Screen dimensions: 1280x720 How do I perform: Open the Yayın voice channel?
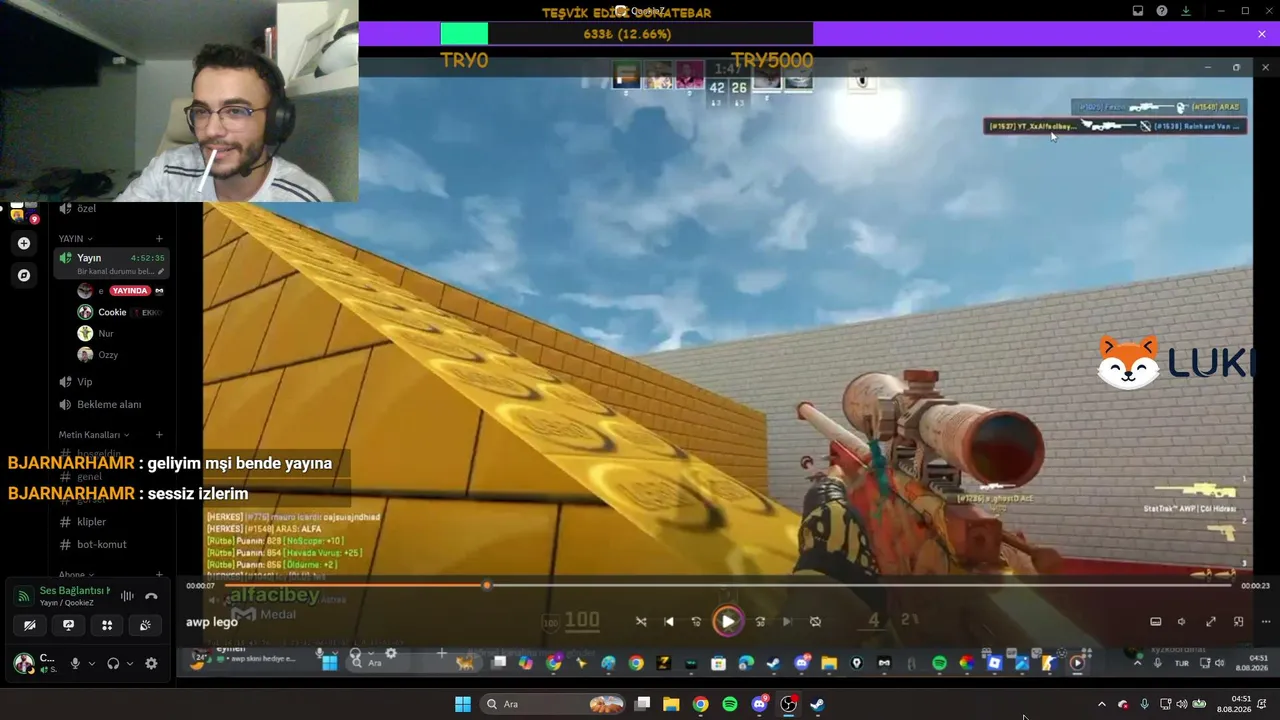pyautogui.click(x=111, y=263)
